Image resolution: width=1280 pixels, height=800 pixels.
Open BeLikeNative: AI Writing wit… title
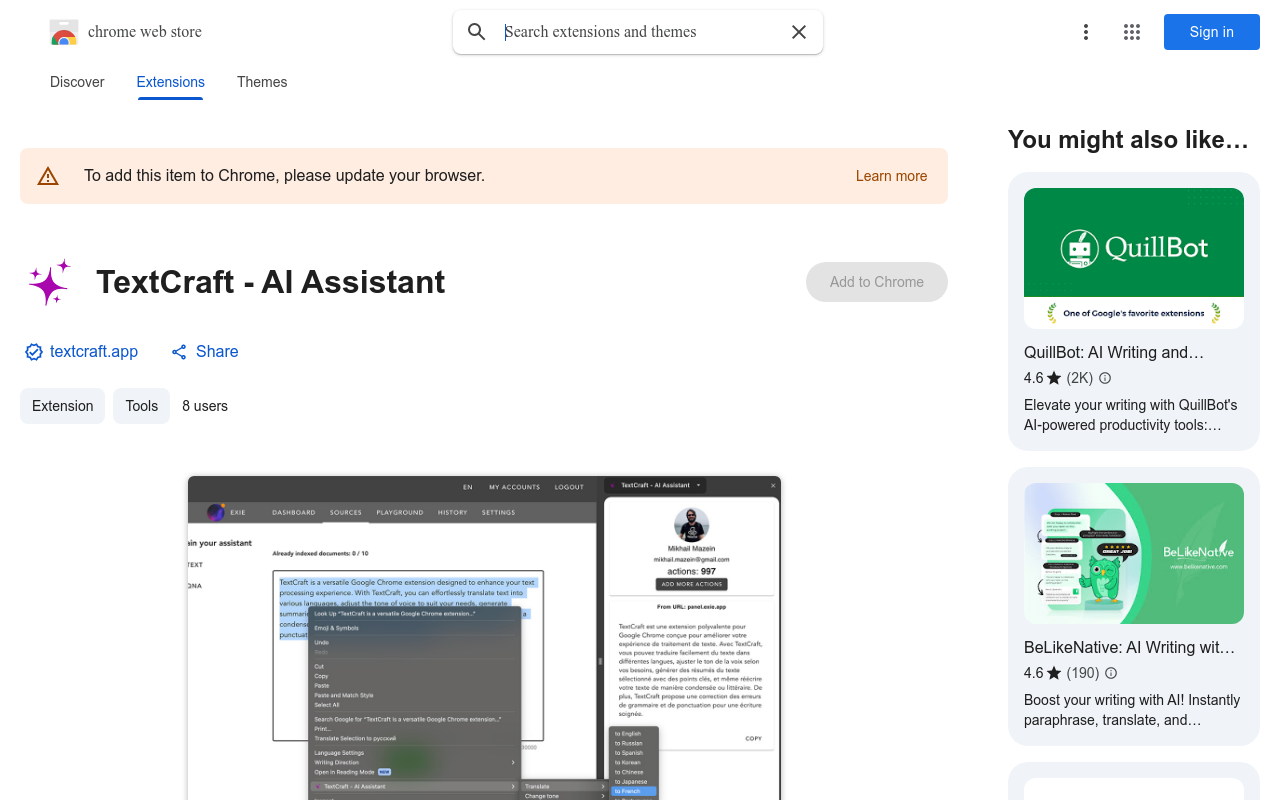click(x=1129, y=647)
